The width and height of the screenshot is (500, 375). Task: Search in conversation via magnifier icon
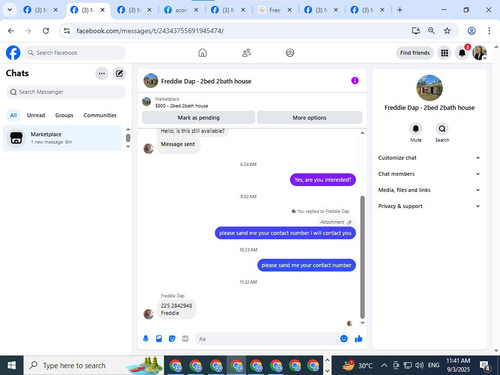pyautogui.click(x=442, y=129)
